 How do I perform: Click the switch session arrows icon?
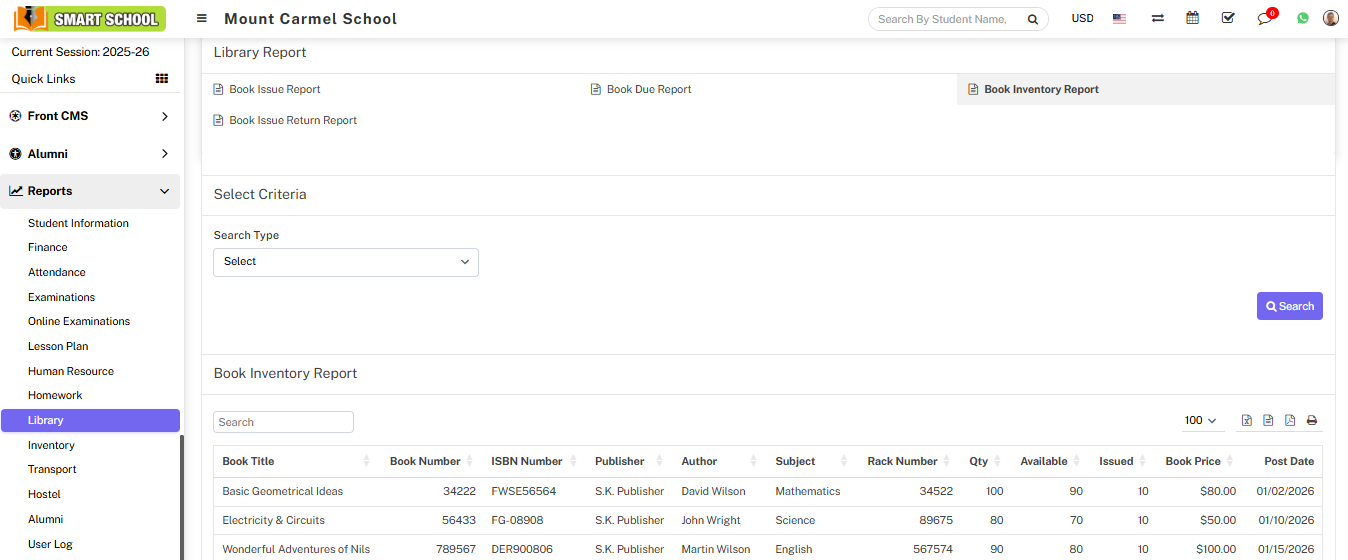click(x=1157, y=18)
